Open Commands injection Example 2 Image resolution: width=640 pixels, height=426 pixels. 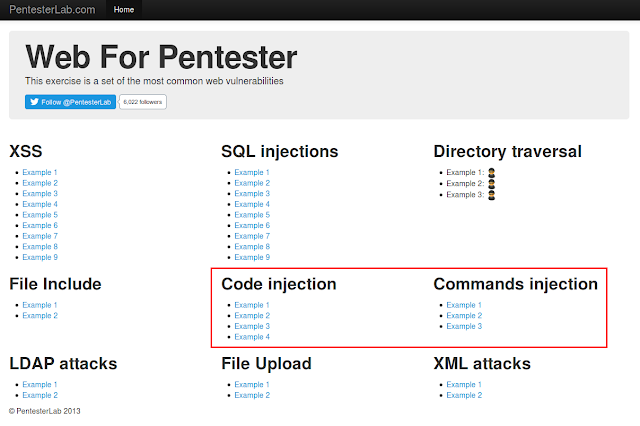tap(464, 315)
